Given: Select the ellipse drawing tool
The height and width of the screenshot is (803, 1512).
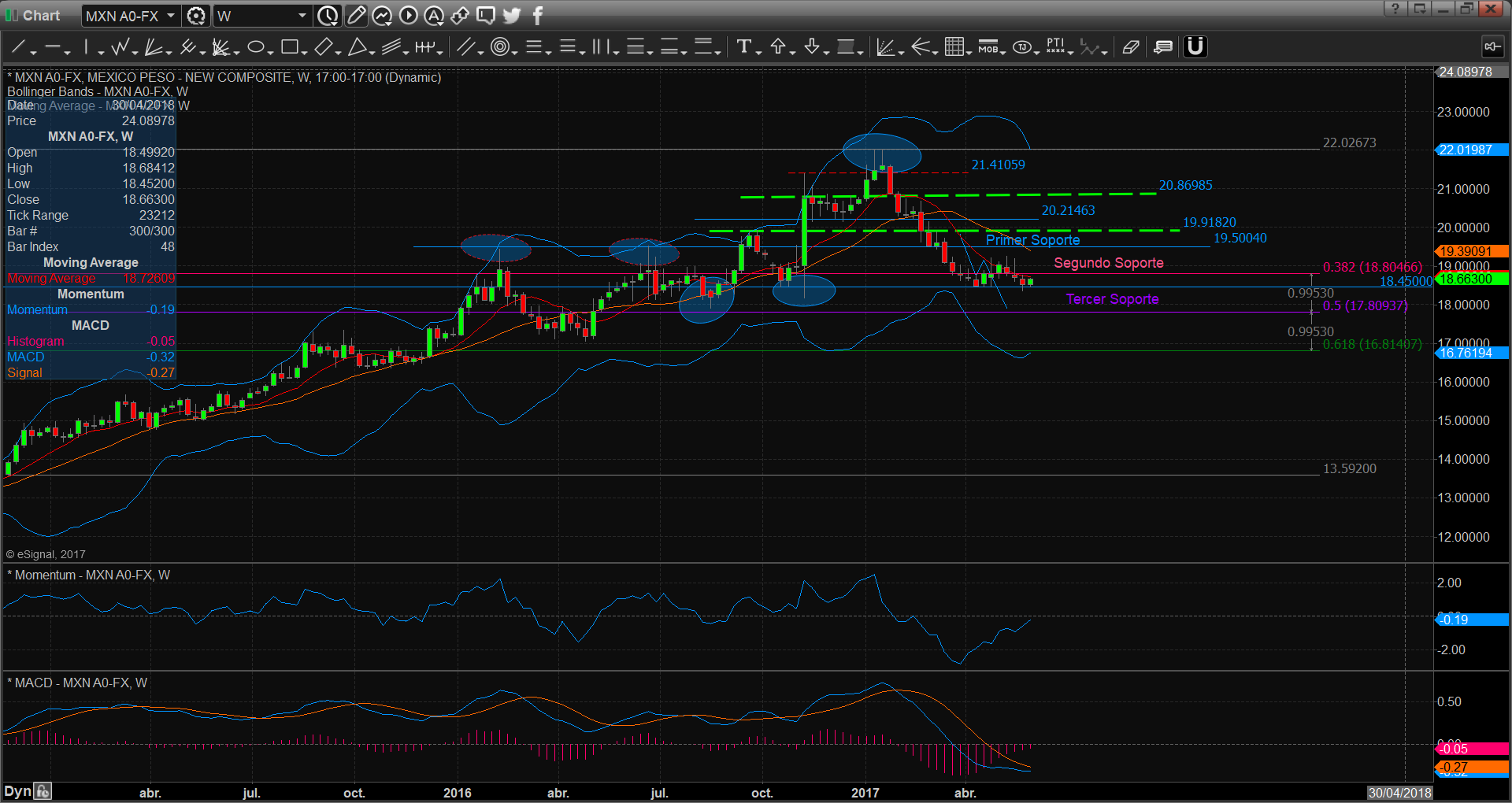Looking at the screenshot, I should pos(255,47).
